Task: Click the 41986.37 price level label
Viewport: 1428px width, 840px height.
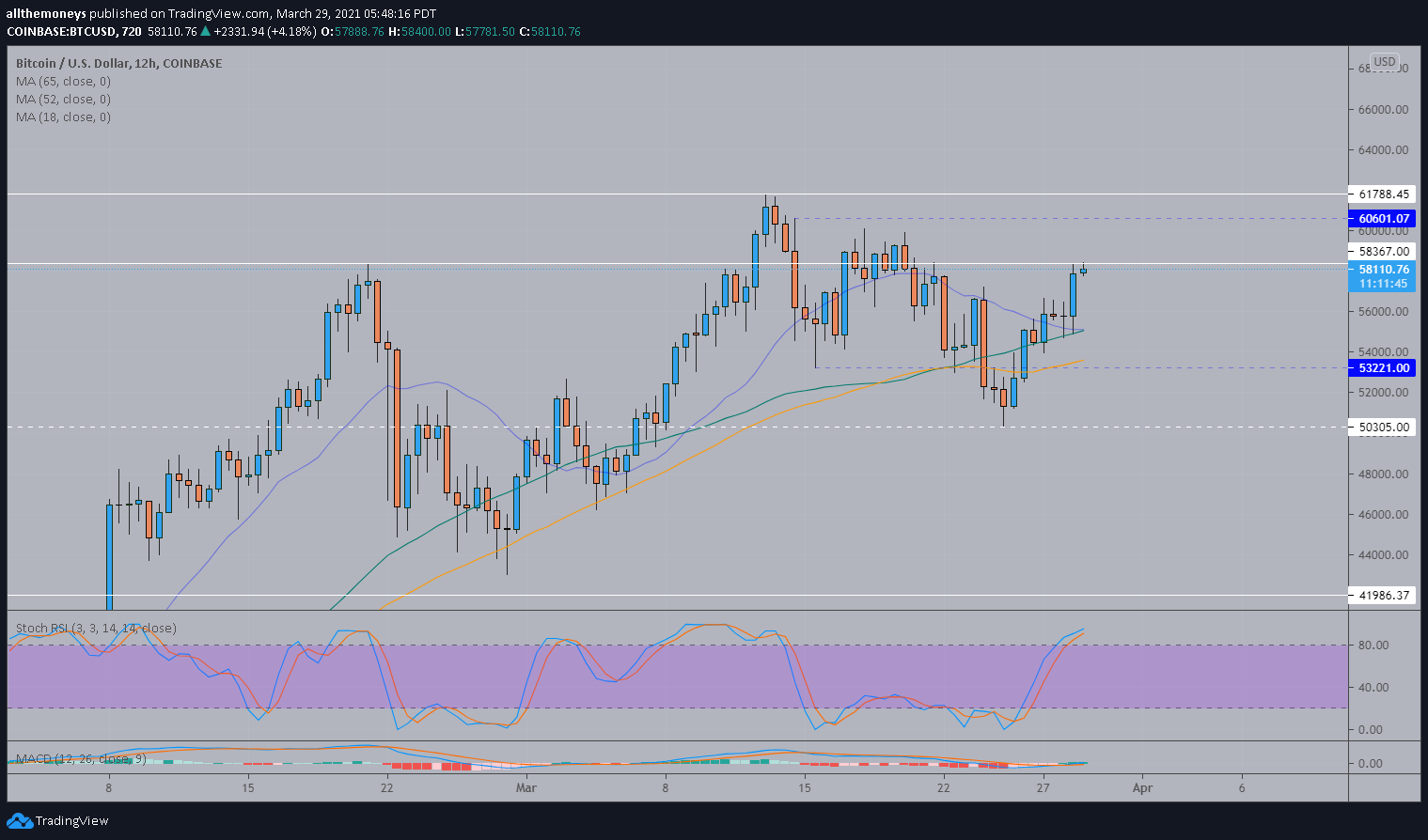Action: coord(1384,596)
